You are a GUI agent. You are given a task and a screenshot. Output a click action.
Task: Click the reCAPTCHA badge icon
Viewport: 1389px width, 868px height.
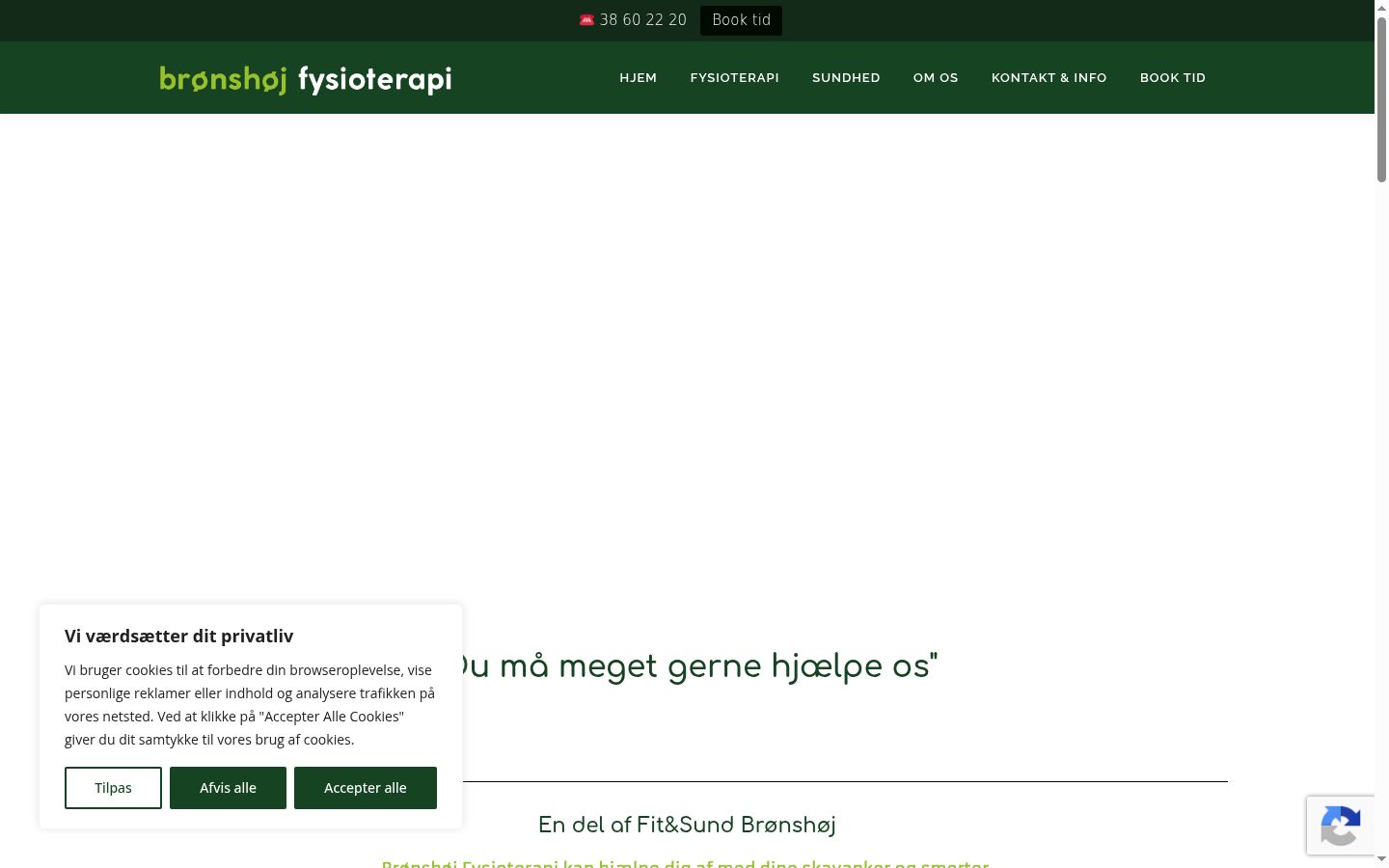pos(1341,826)
